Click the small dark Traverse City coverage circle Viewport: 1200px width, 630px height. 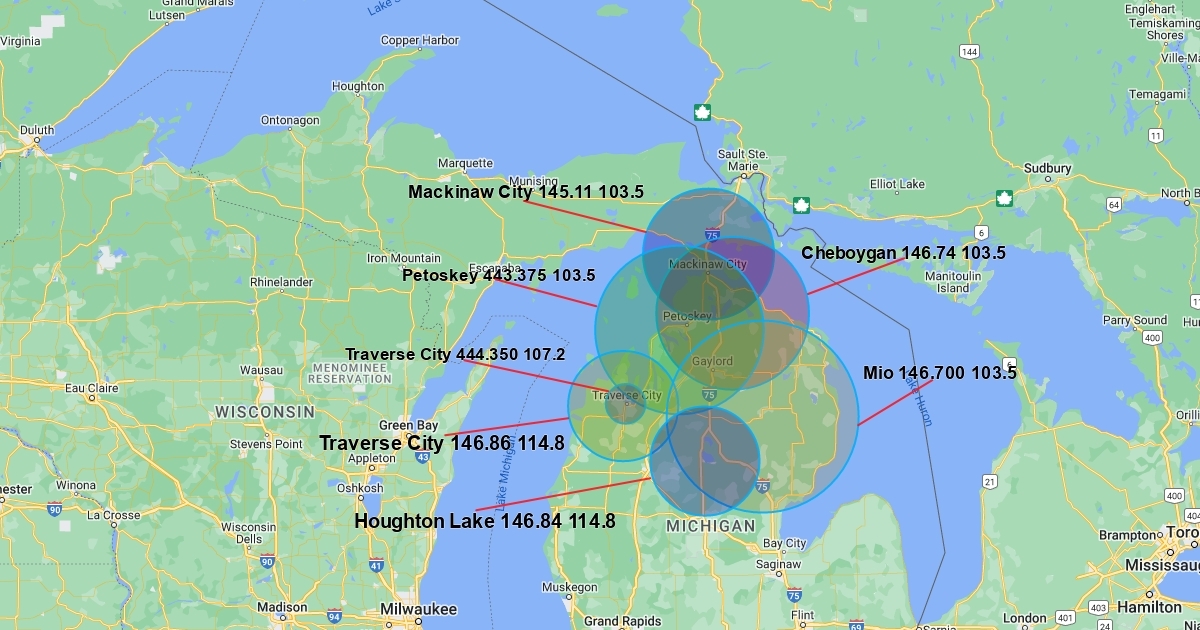[625, 404]
